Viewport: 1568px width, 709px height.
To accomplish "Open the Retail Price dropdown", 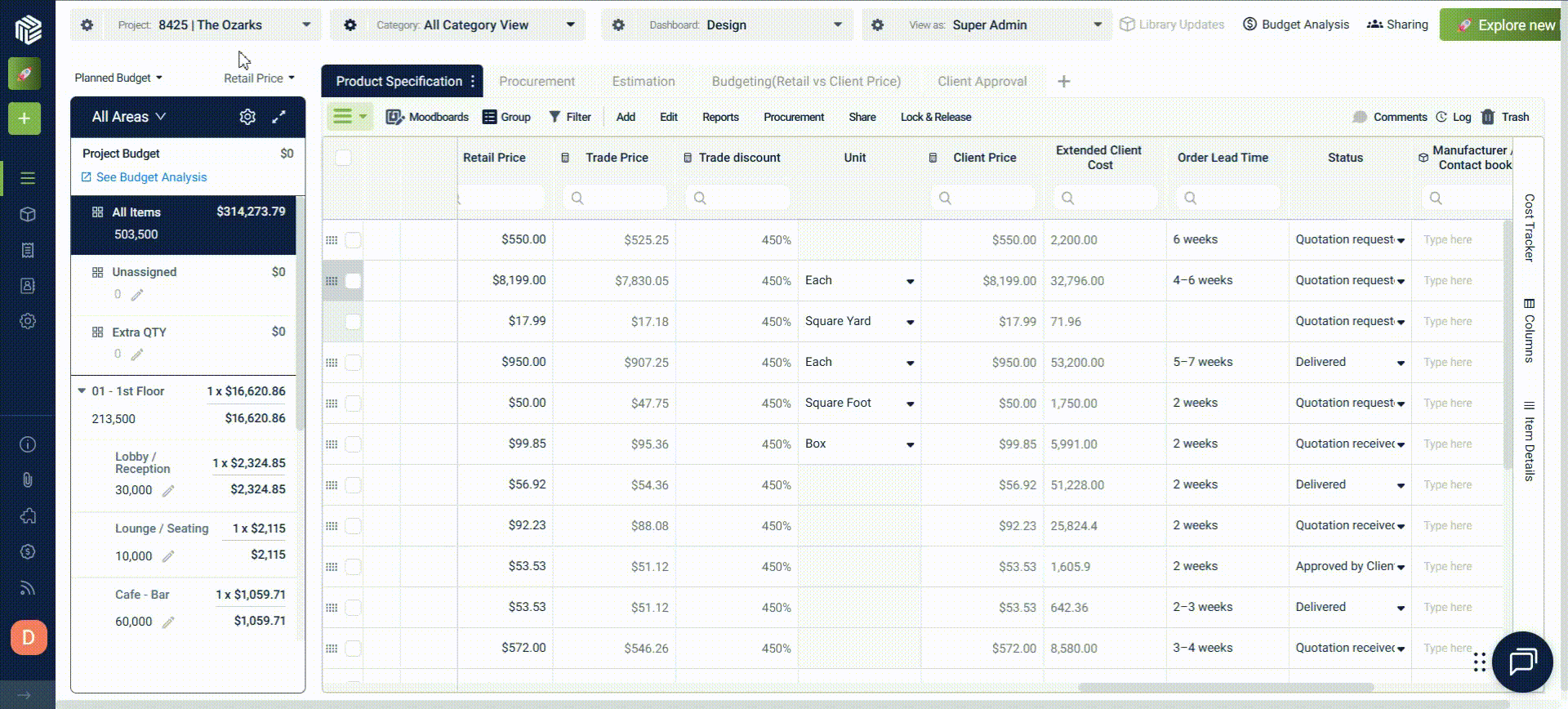I will coord(259,78).
